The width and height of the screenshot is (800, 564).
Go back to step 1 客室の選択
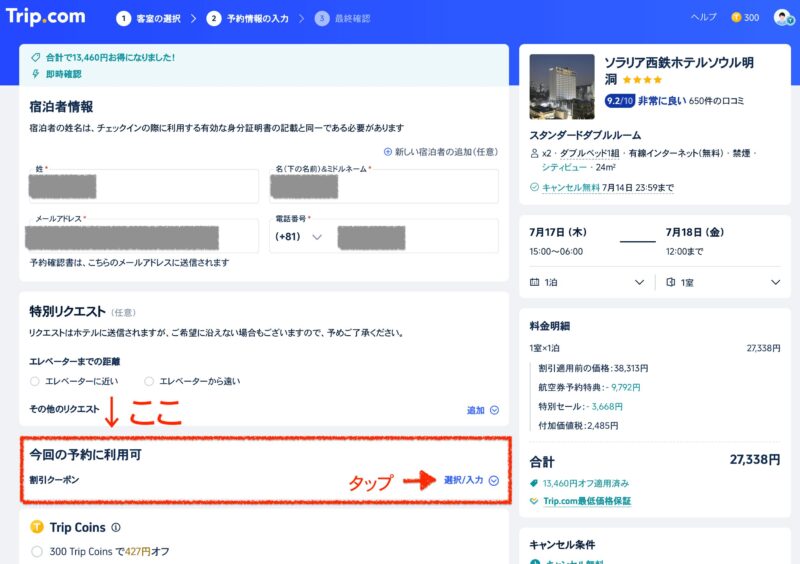coord(148,19)
